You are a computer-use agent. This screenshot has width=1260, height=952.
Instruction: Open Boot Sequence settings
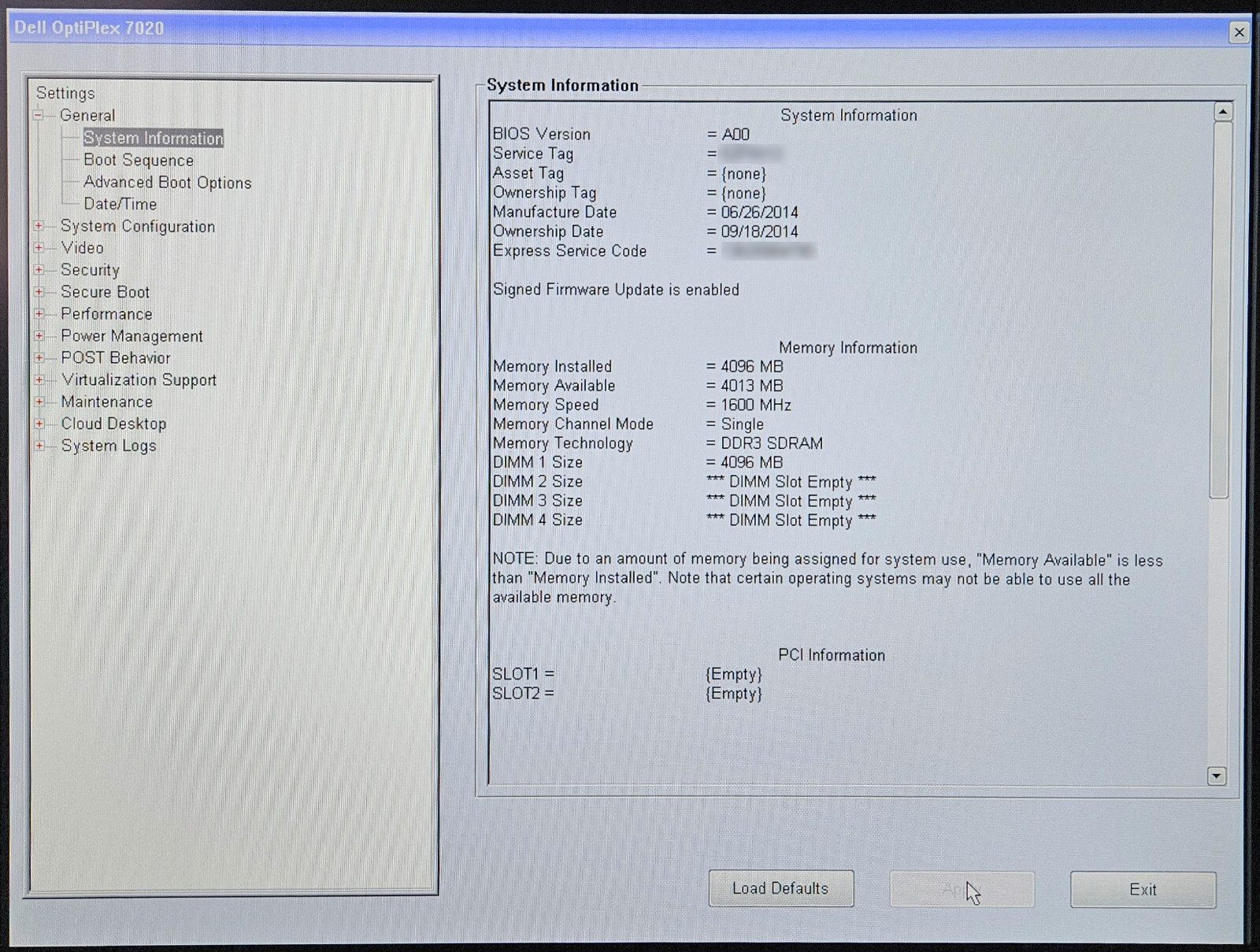pos(139,160)
